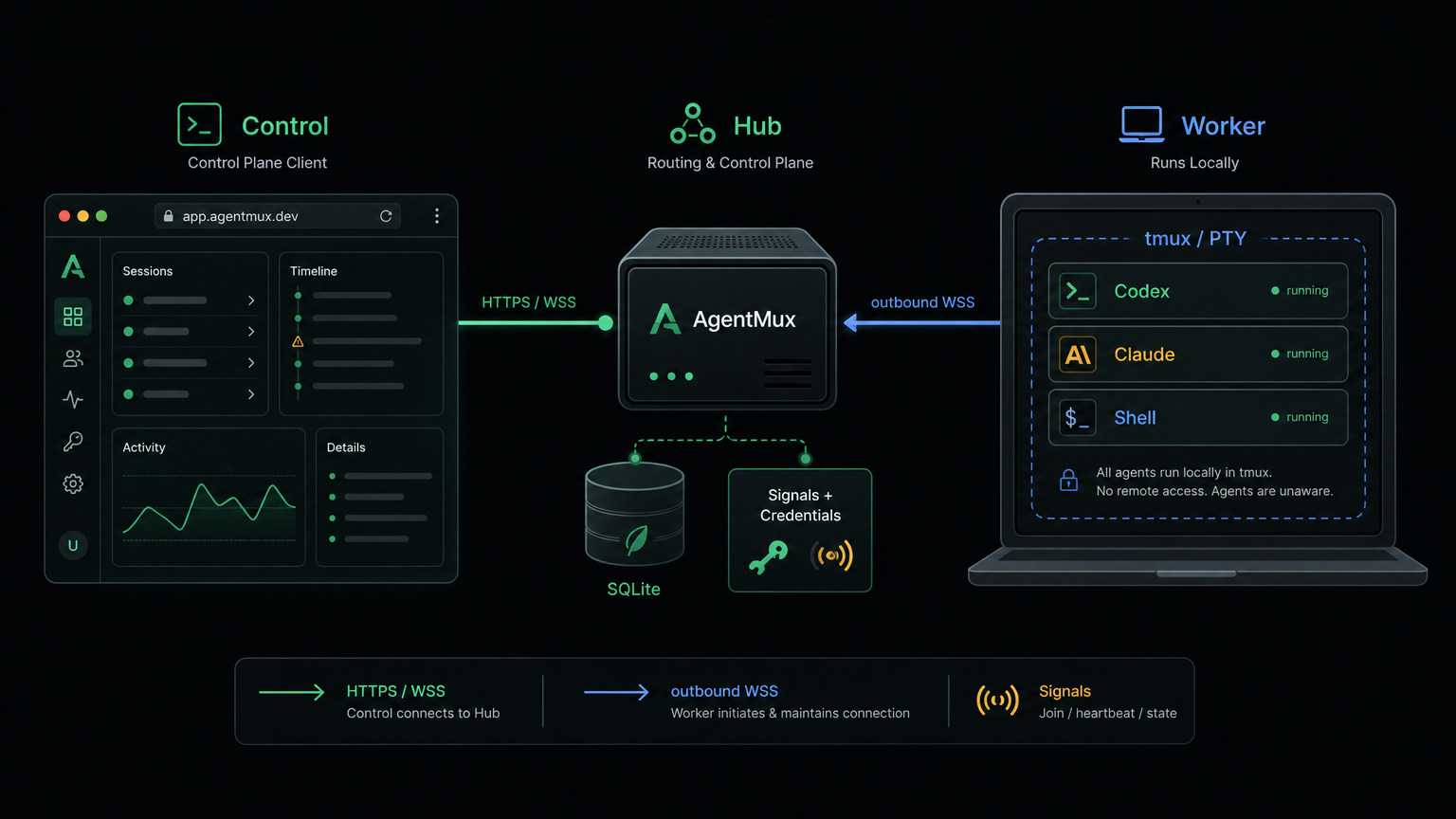Select the Claude running status indicator
Image resolution: width=1456 pixels, height=819 pixels.
1300,354
